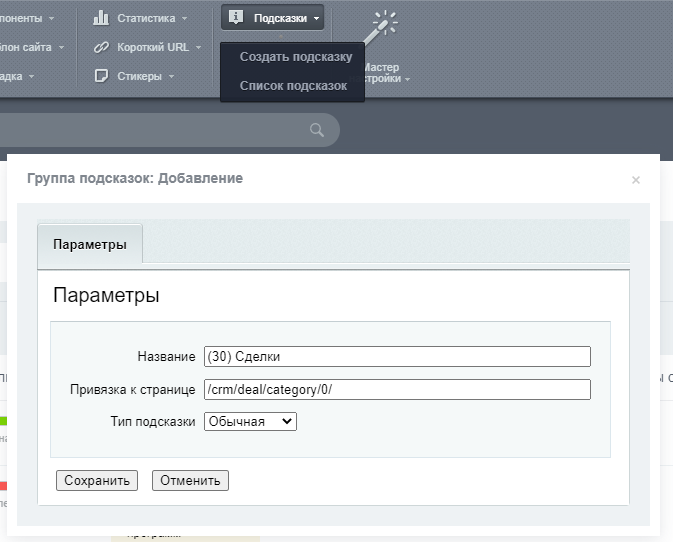
Task: Click the Отменить button
Action: click(190, 480)
